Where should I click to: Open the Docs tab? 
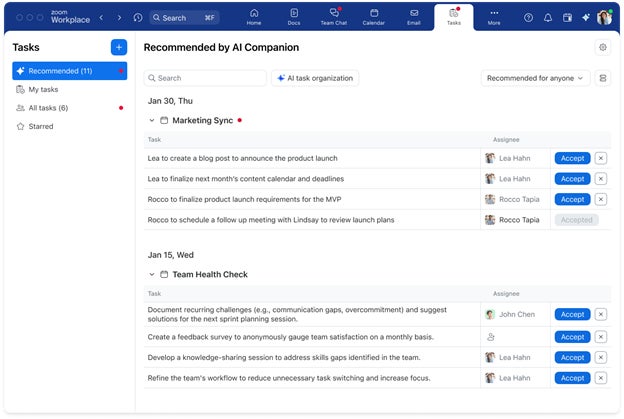pos(294,17)
